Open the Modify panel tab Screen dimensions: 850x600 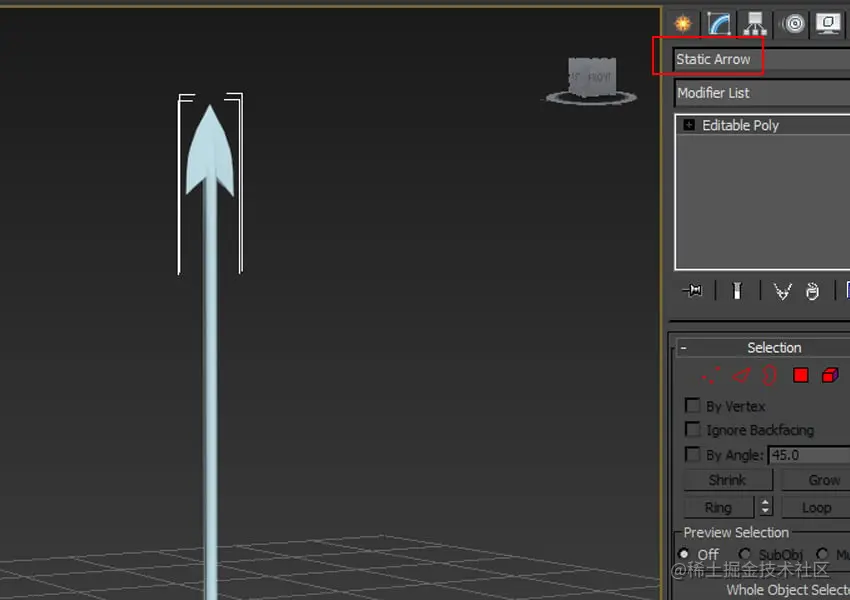(x=719, y=23)
